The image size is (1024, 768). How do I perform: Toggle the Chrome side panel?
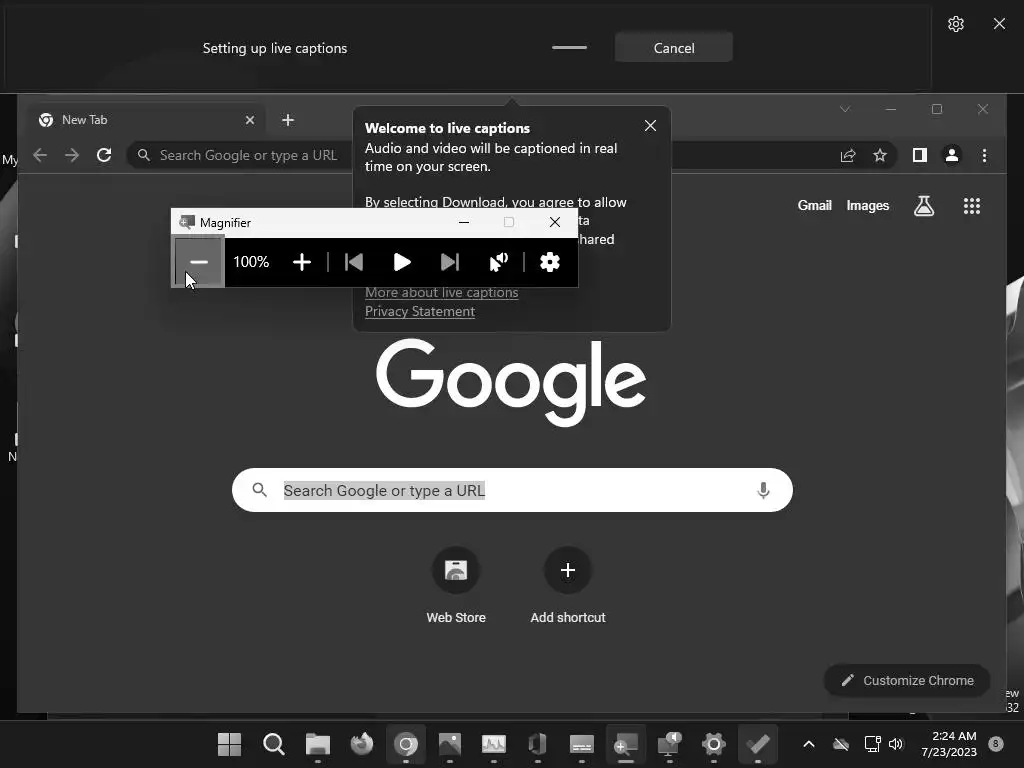pos(920,155)
